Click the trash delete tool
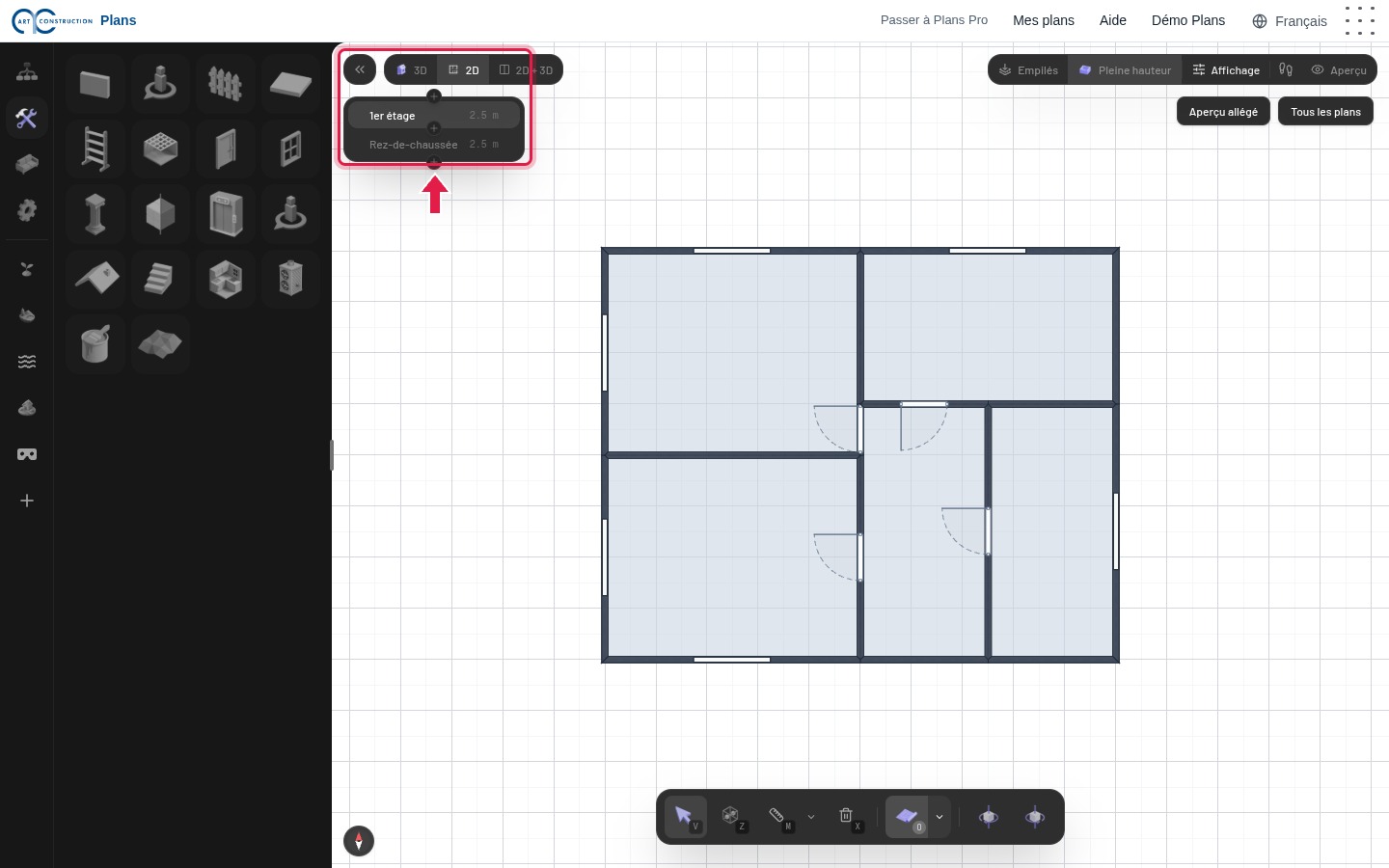Viewport: 1389px width, 868px height. click(846, 817)
